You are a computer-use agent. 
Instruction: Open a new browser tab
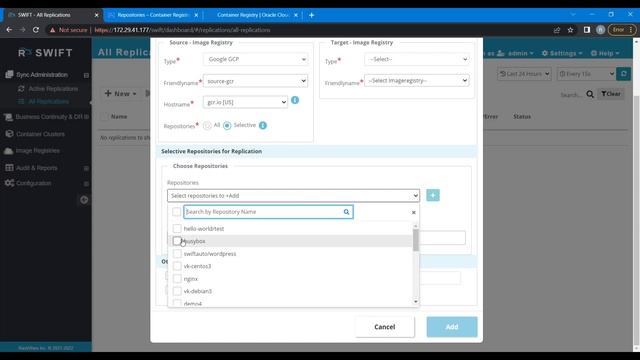311,15
